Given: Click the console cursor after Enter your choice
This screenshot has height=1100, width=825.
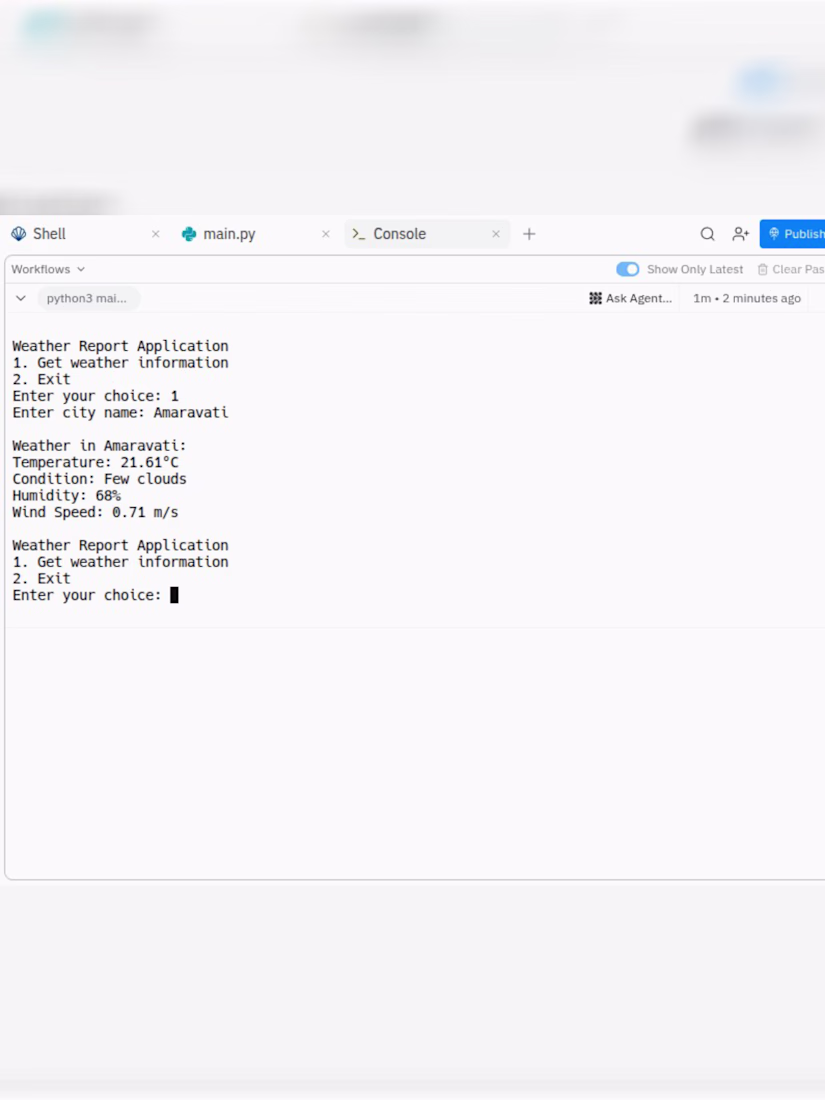Looking at the screenshot, I should click(174, 595).
